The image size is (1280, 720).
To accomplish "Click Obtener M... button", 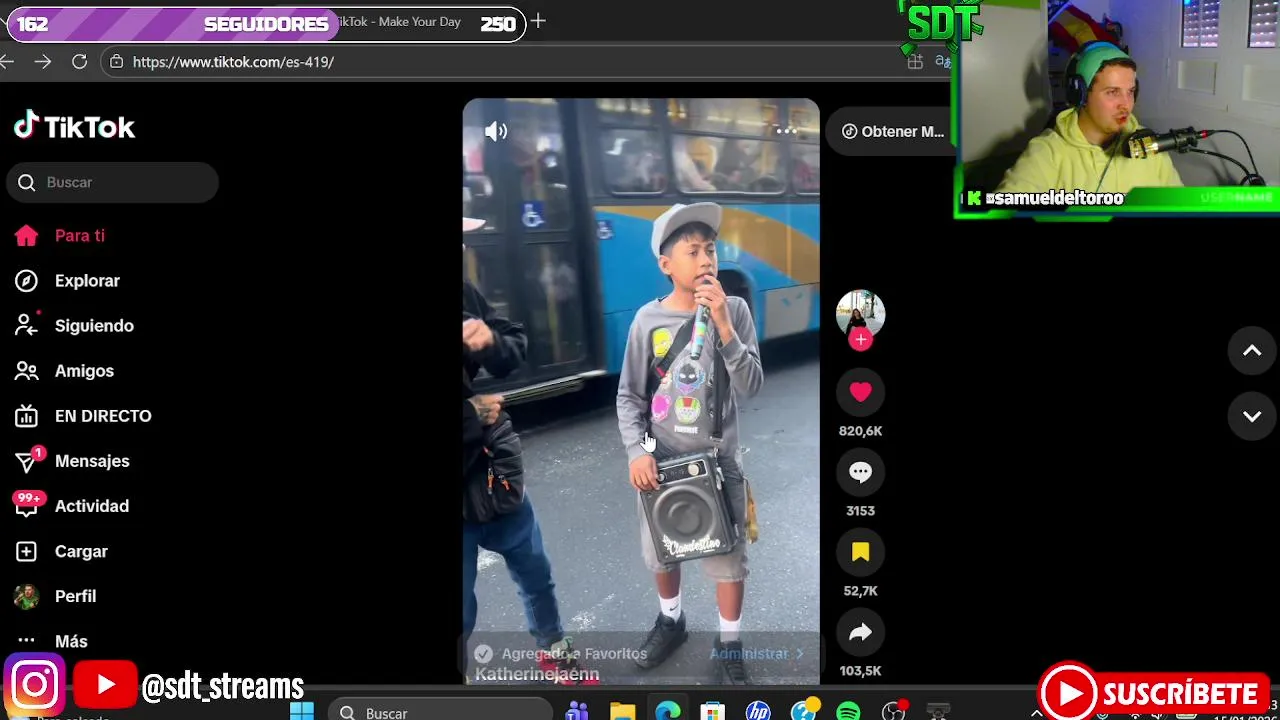I will [891, 131].
